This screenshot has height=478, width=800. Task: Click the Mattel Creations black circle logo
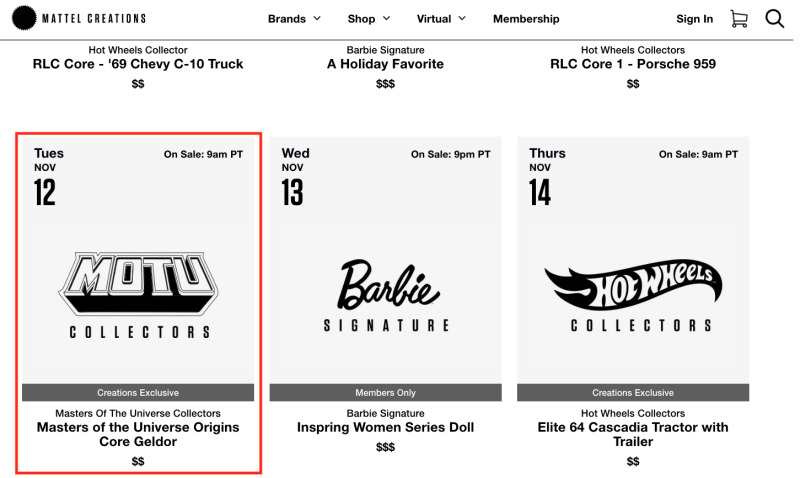pyautogui.click(x=24, y=18)
